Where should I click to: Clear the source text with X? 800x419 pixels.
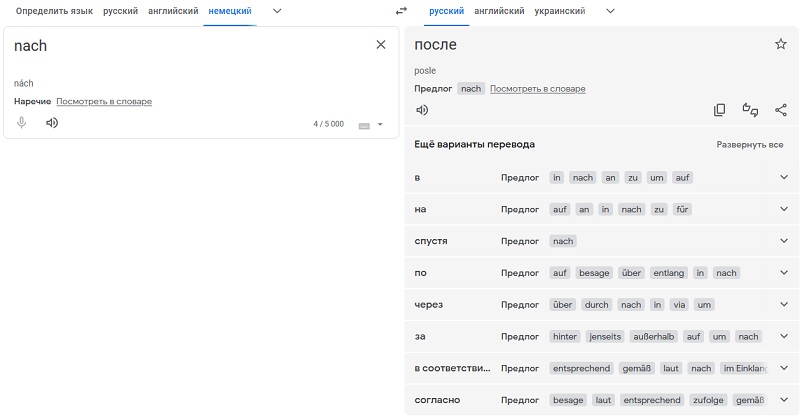[x=380, y=45]
